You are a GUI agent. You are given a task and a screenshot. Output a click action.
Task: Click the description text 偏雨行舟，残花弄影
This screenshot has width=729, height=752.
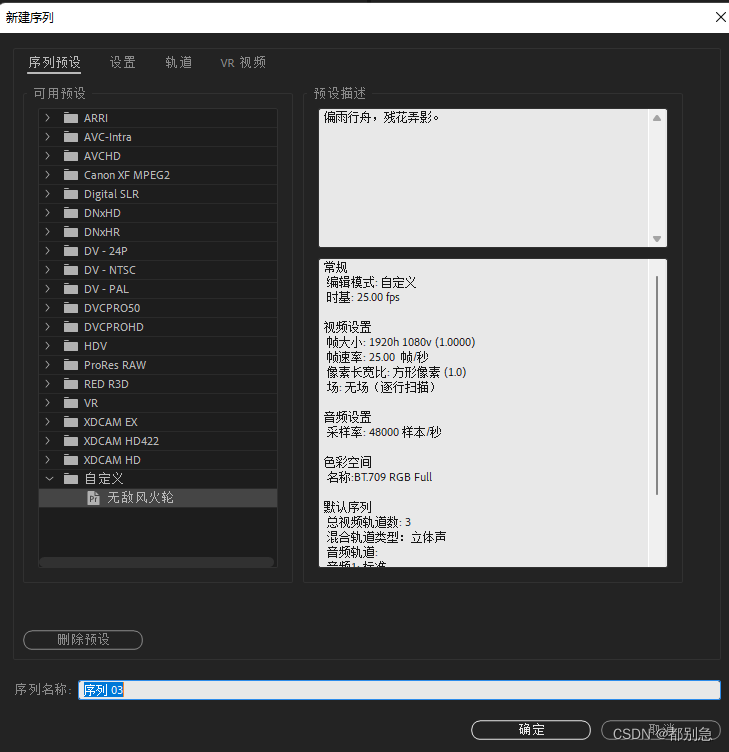click(x=381, y=118)
